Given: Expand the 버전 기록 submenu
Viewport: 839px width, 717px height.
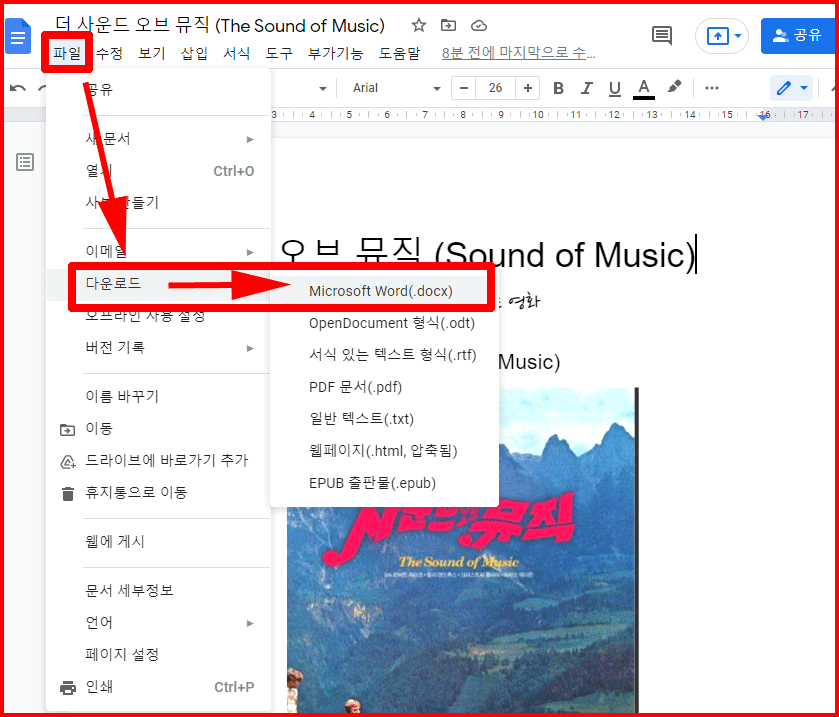Looking at the screenshot, I should (159, 348).
